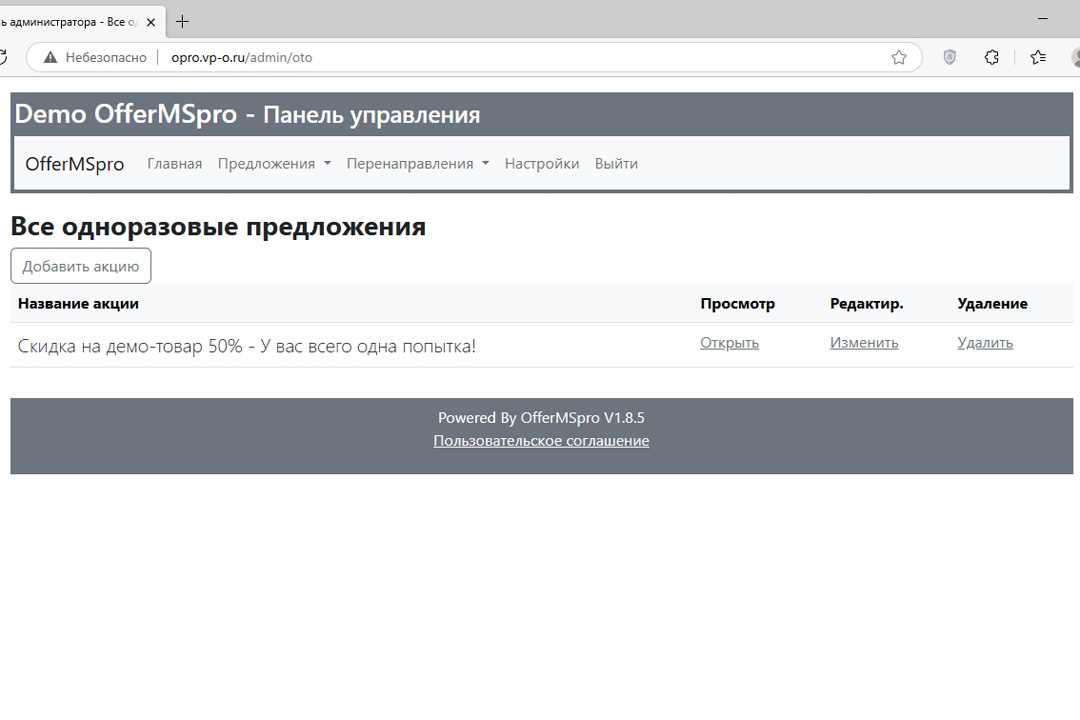Screen dimensions: 1080x720
Task: Click the Скидка на демо-товар 50% row text
Action: click(x=247, y=346)
